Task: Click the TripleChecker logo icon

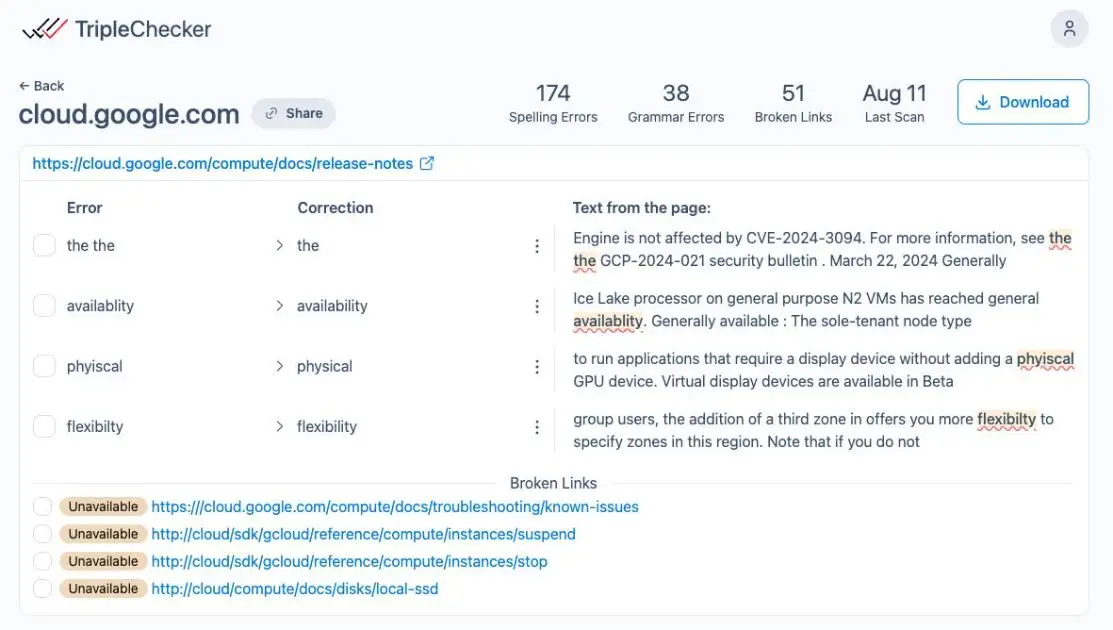Action: coord(45,29)
